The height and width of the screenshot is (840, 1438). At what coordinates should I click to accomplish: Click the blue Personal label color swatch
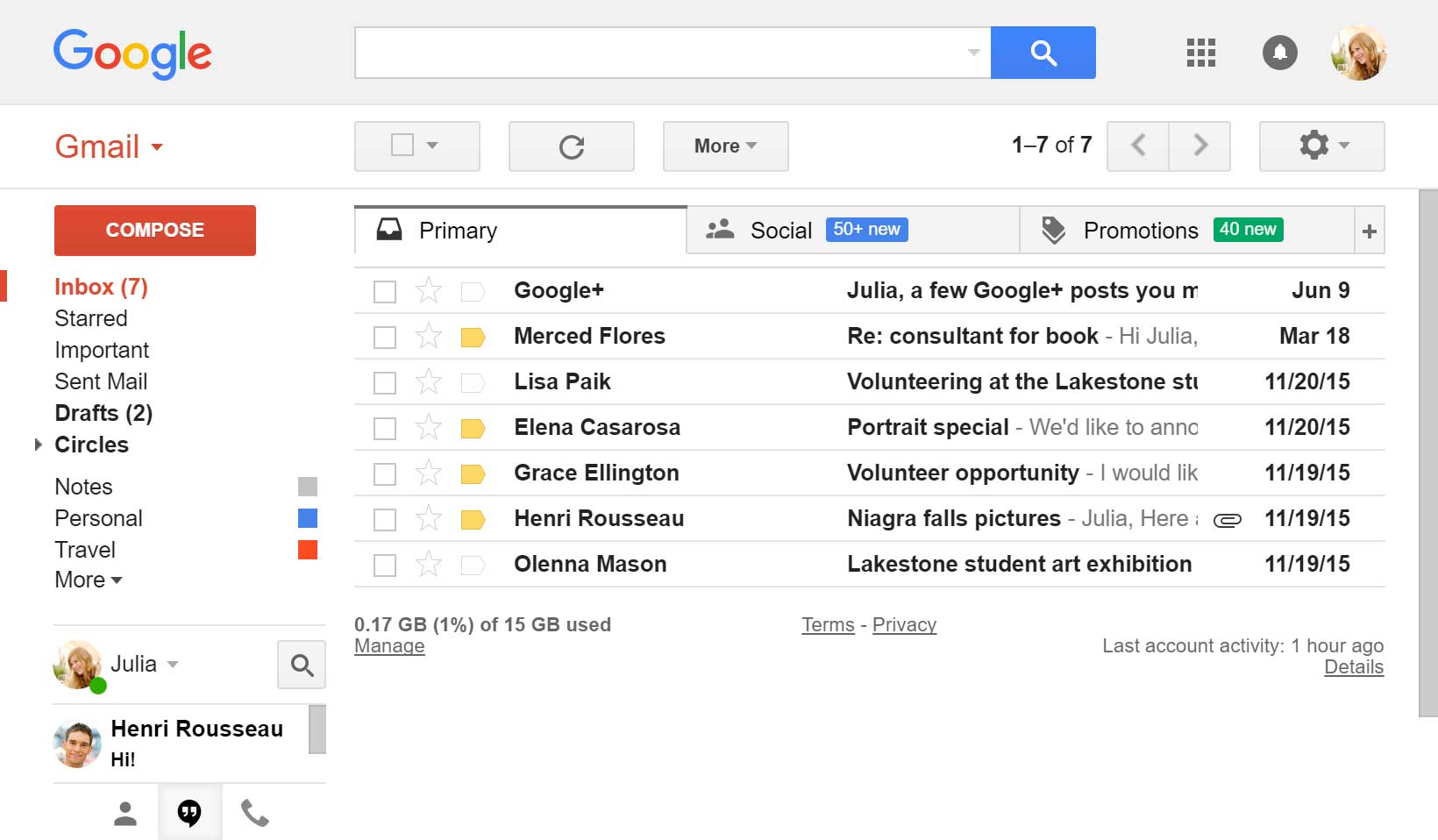click(x=308, y=518)
